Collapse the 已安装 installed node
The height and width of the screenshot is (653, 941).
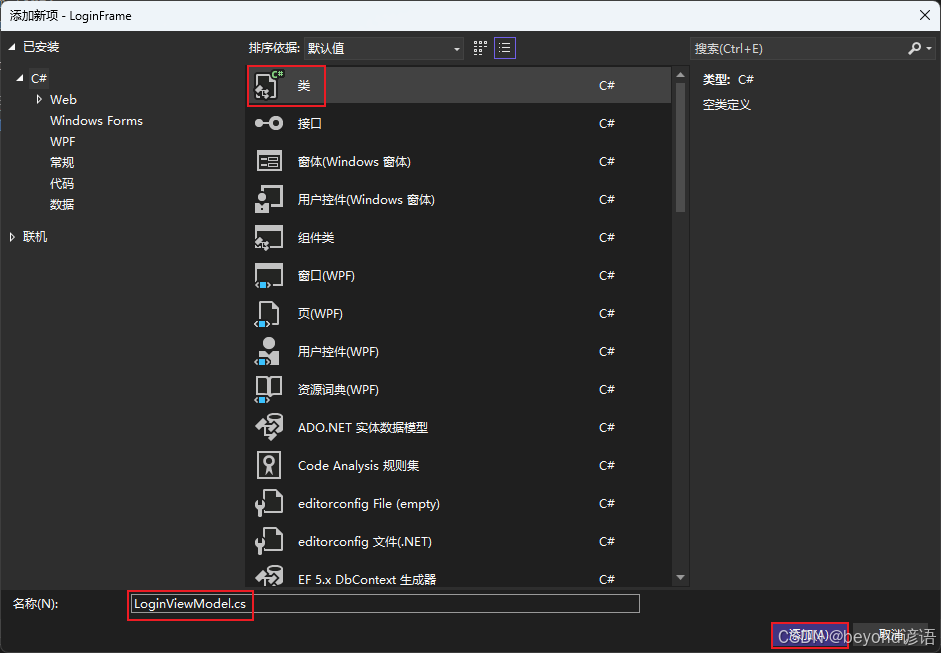click(12, 47)
